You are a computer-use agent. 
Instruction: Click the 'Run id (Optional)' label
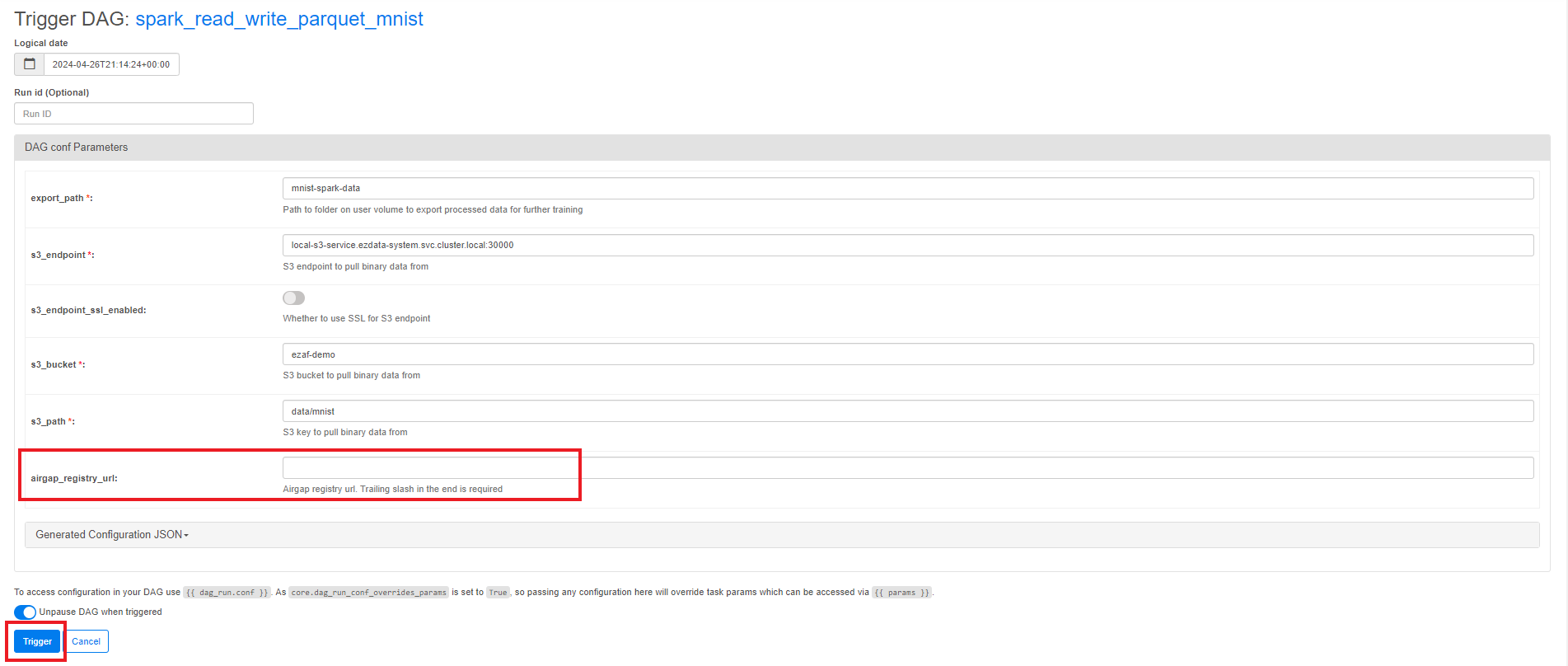[52, 92]
